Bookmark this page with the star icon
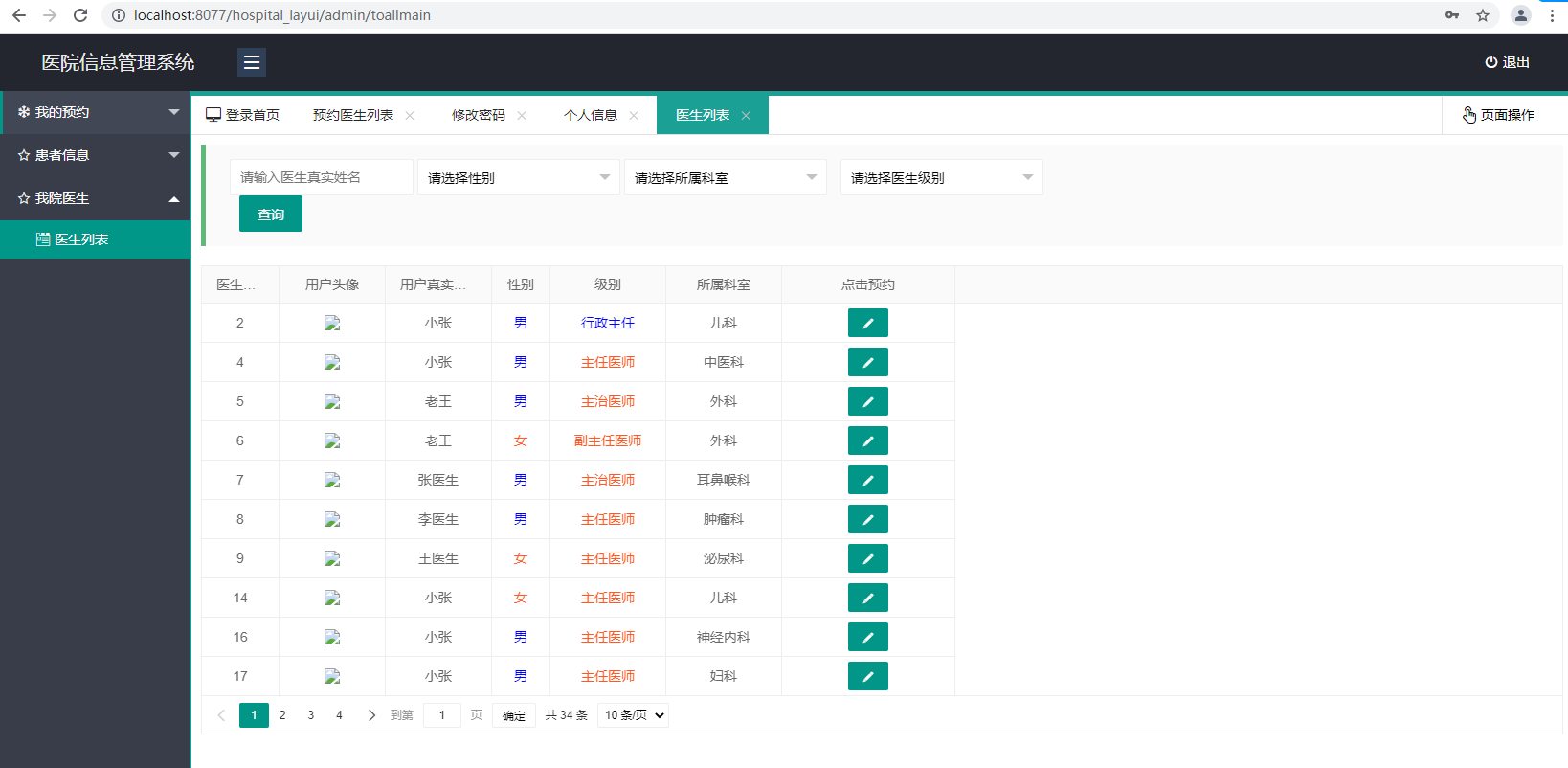Viewport: 1568px width, 768px height. [1482, 15]
